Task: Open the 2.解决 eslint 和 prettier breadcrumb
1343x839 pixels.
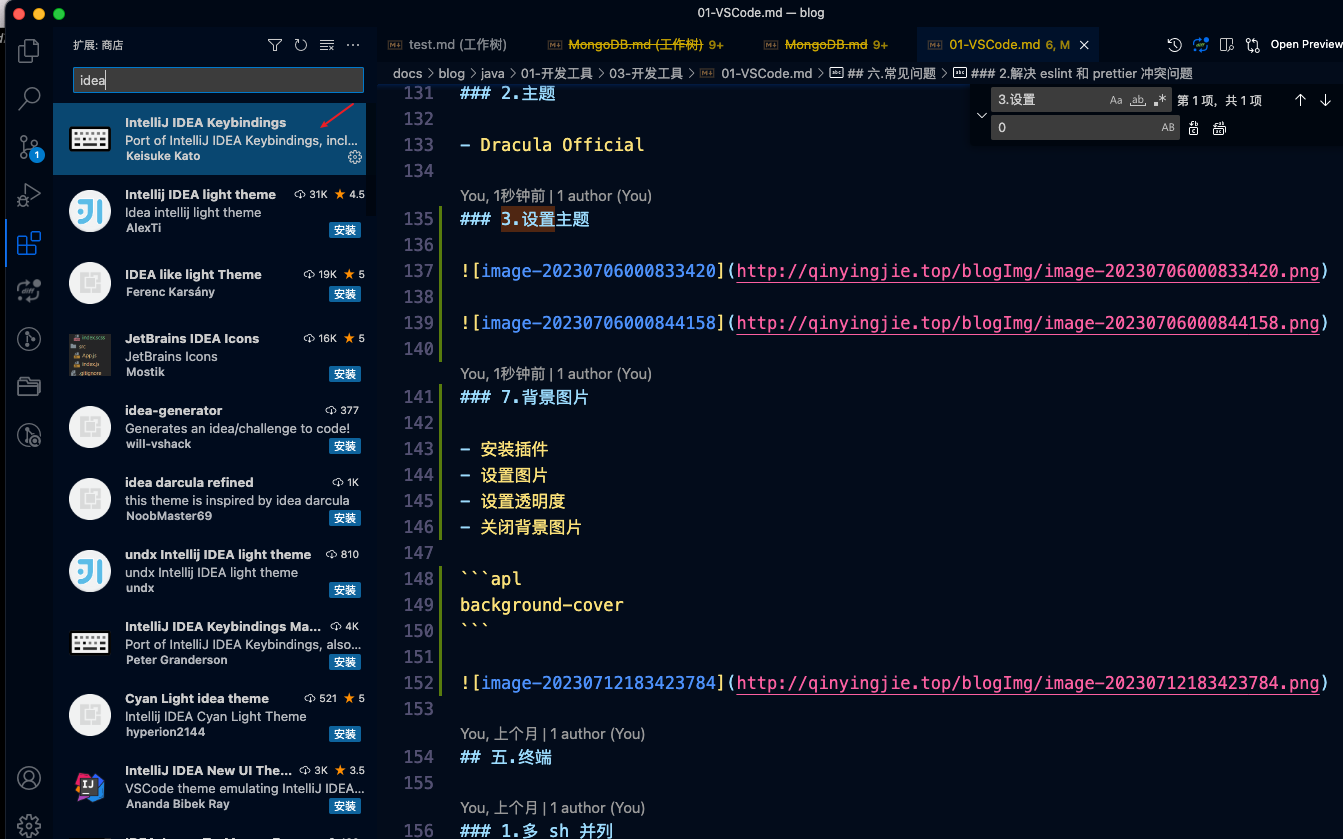Action: click(x=1073, y=73)
